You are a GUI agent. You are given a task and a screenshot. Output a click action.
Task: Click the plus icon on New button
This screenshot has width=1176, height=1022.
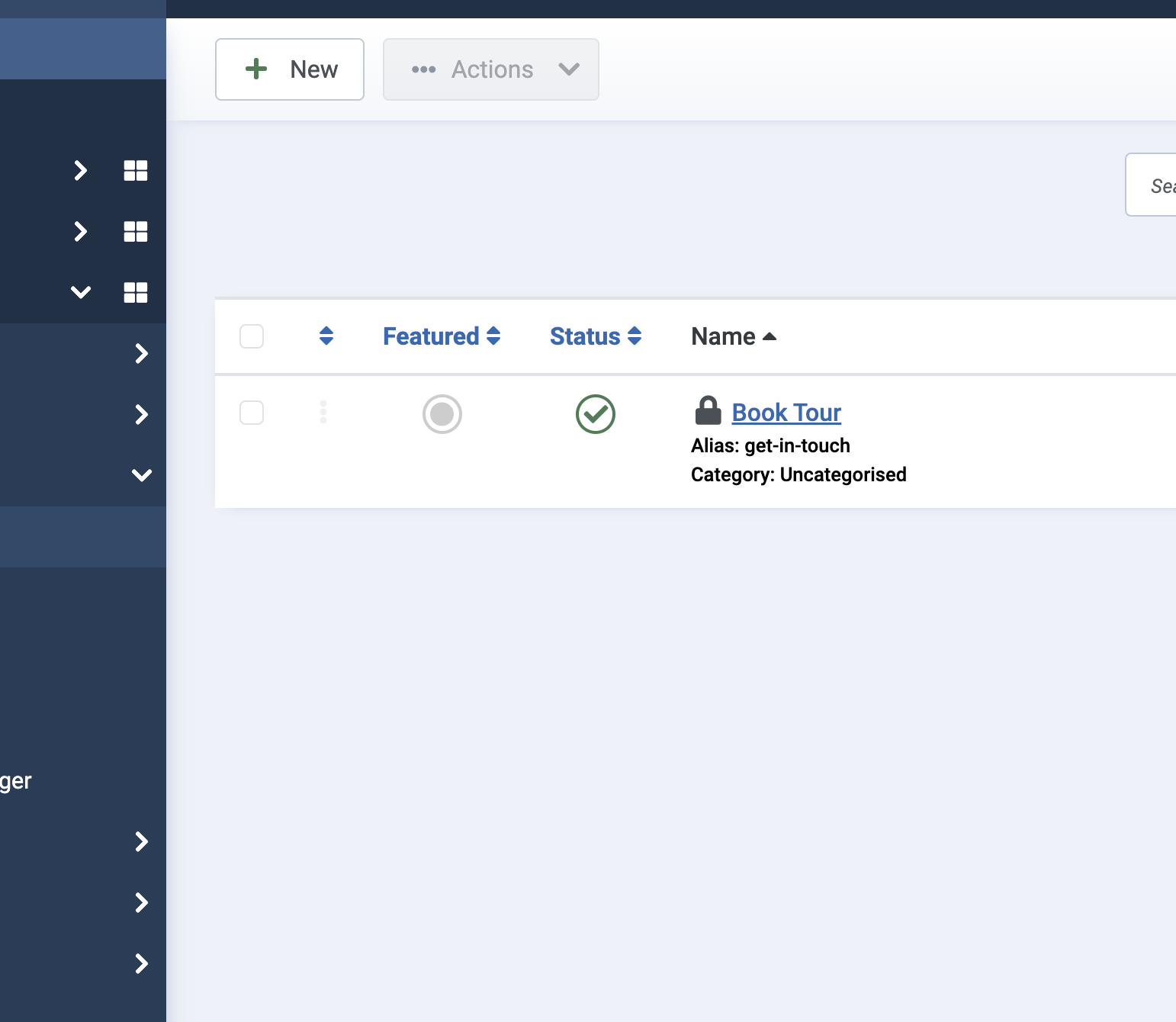coord(256,69)
